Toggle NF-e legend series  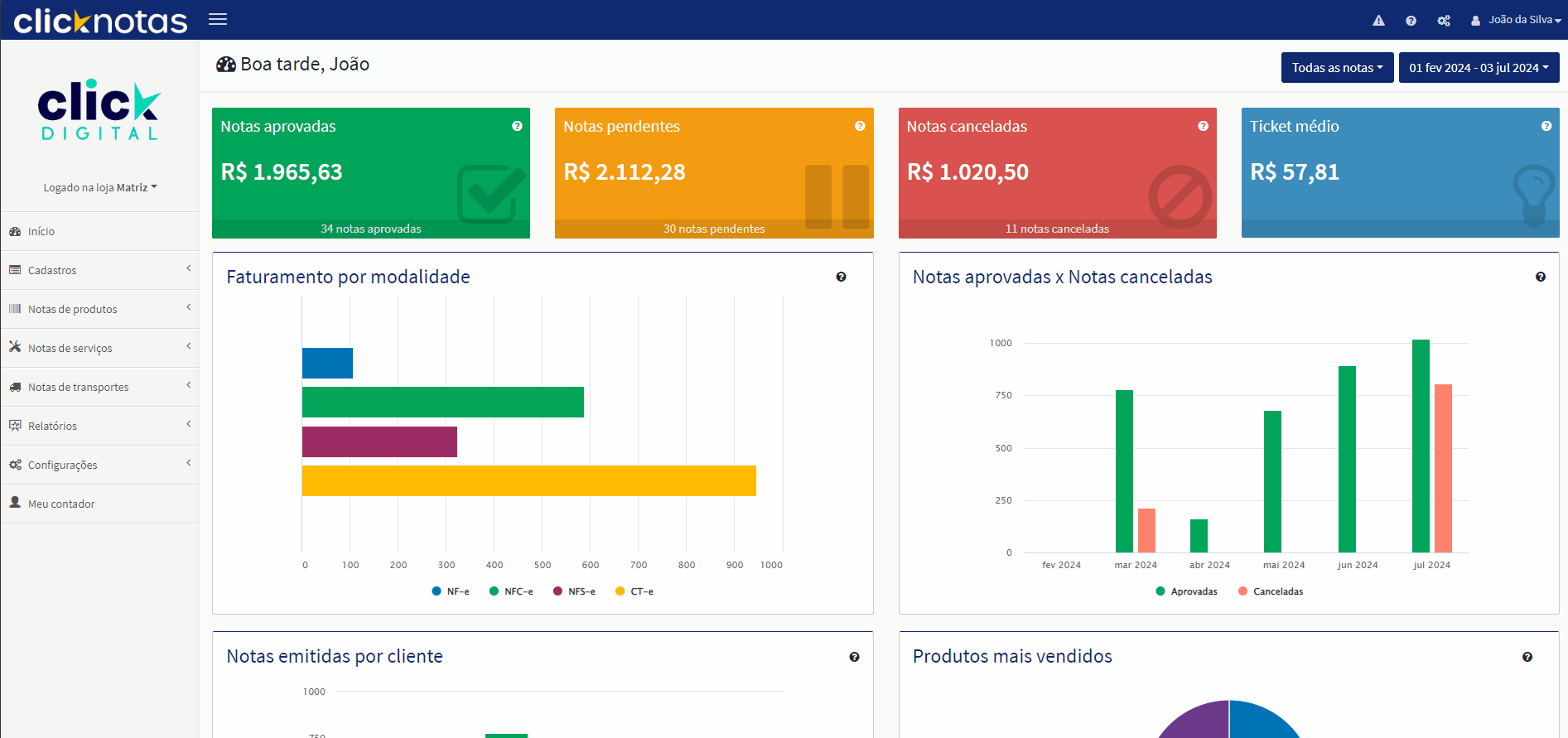click(451, 591)
